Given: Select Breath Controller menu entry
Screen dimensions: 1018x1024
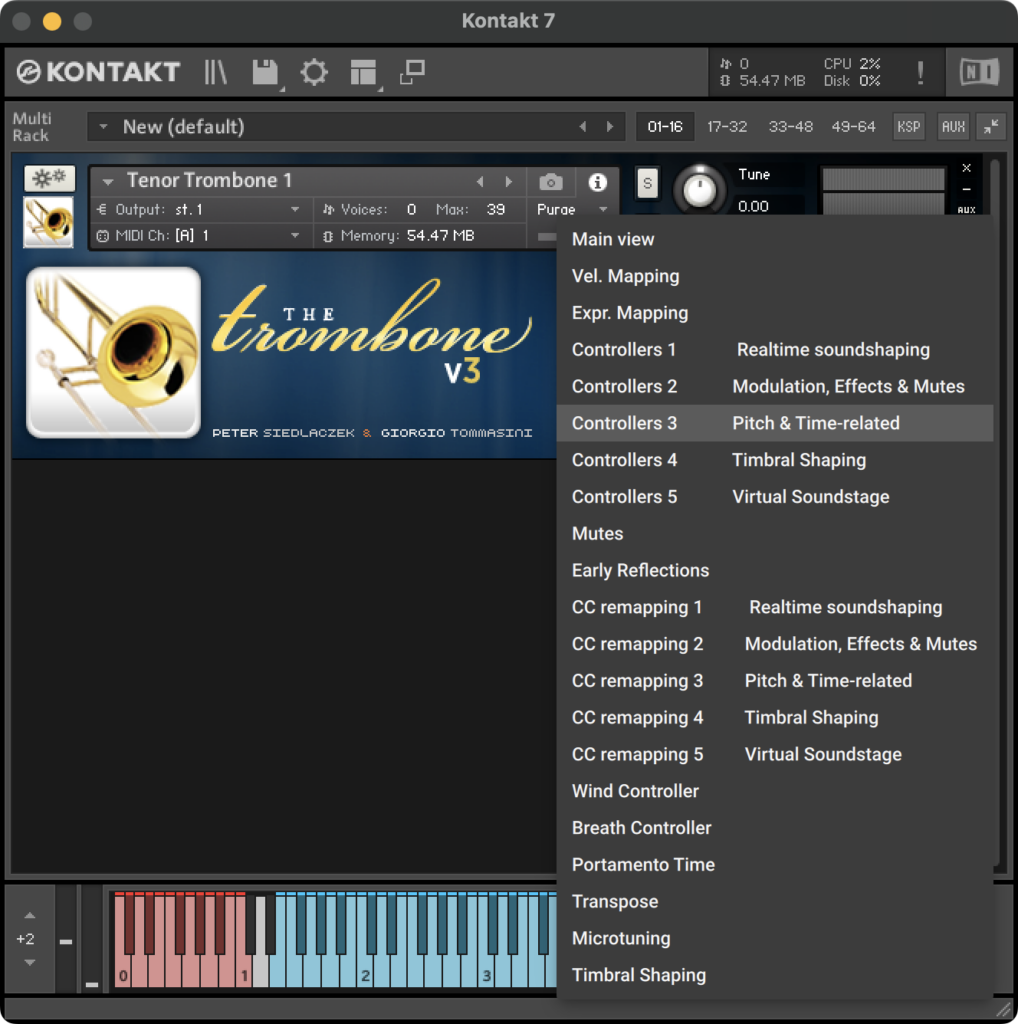Looking at the screenshot, I should tap(775, 828).
